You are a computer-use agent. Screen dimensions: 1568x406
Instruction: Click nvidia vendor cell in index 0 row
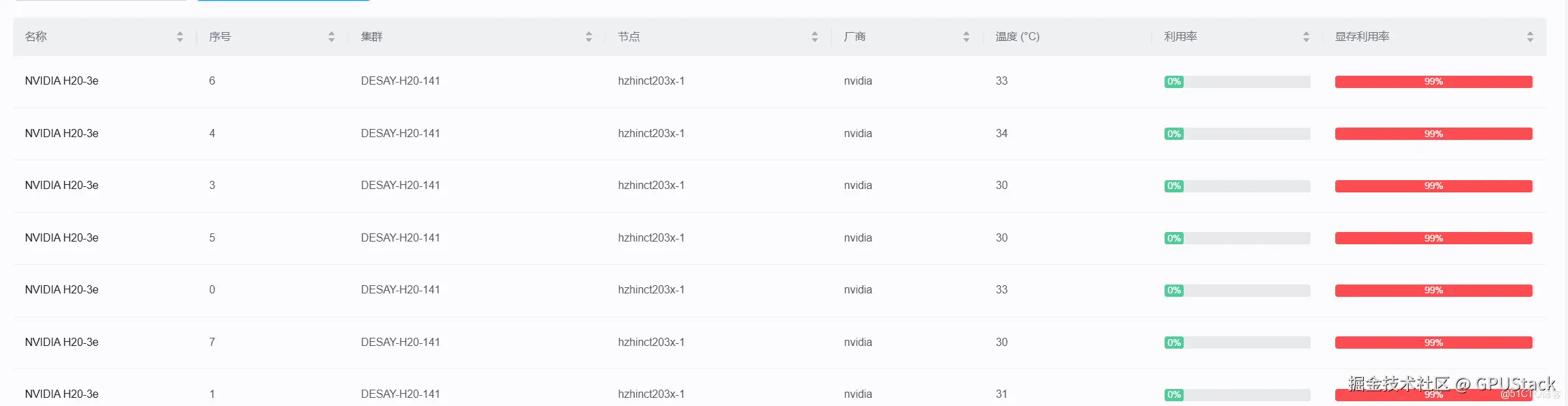pyautogui.click(x=858, y=290)
